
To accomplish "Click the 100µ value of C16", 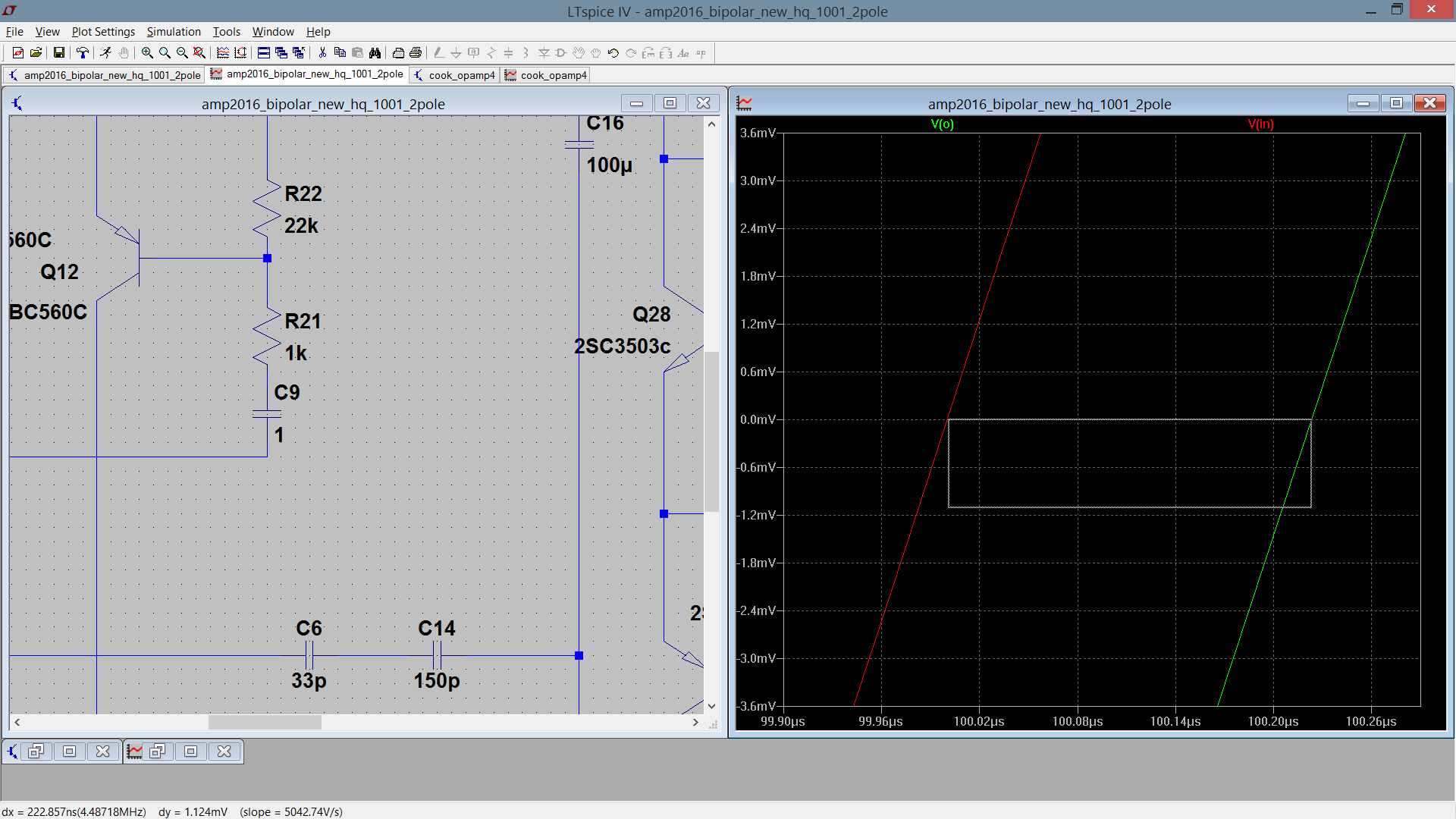I will point(610,165).
